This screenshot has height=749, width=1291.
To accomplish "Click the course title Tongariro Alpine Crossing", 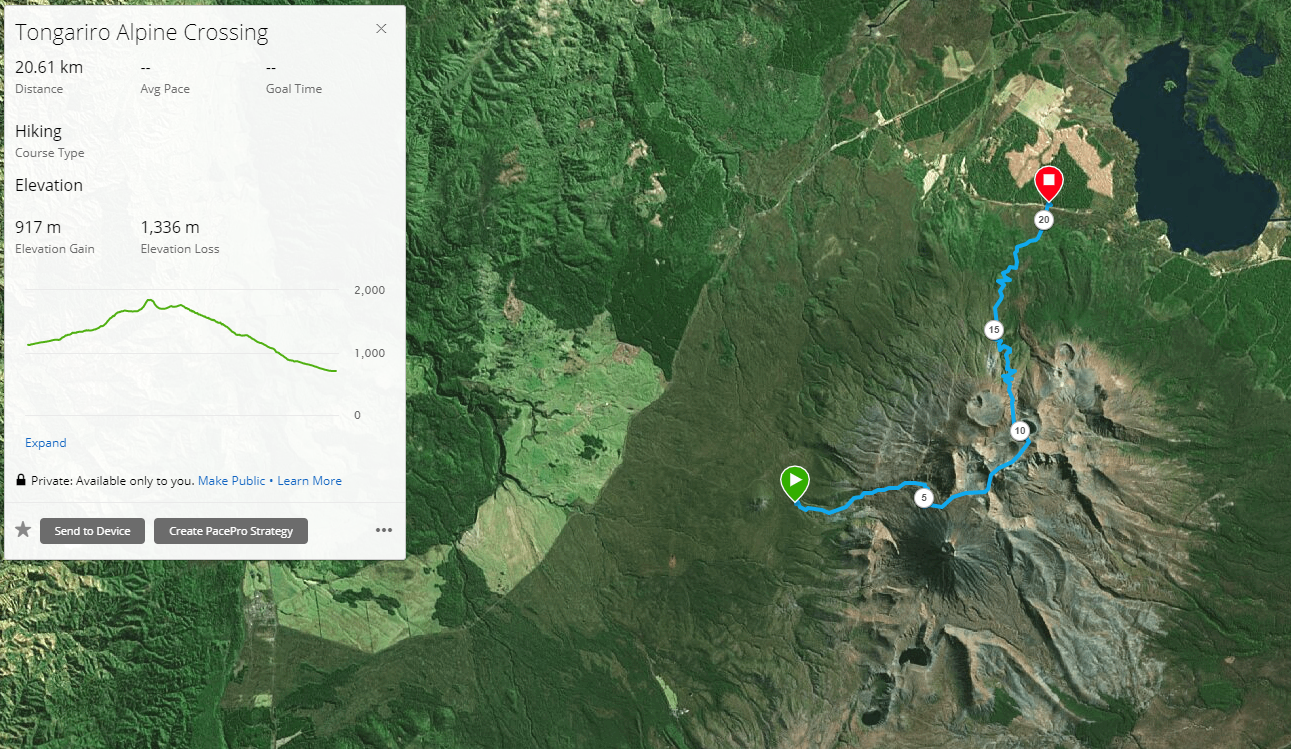I will tap(142, 33).
